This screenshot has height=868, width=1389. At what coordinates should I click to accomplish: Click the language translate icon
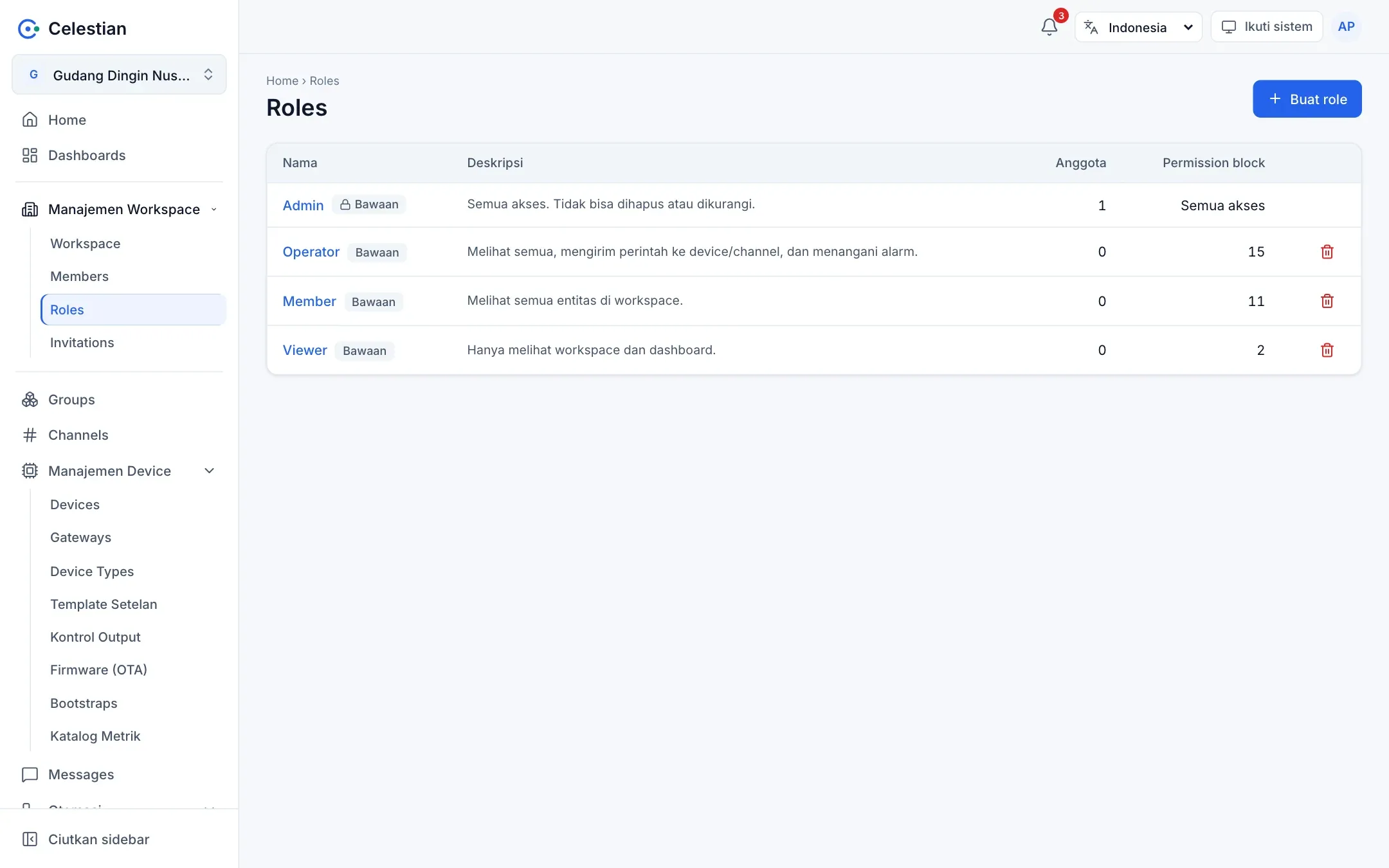click(1091, 27)
